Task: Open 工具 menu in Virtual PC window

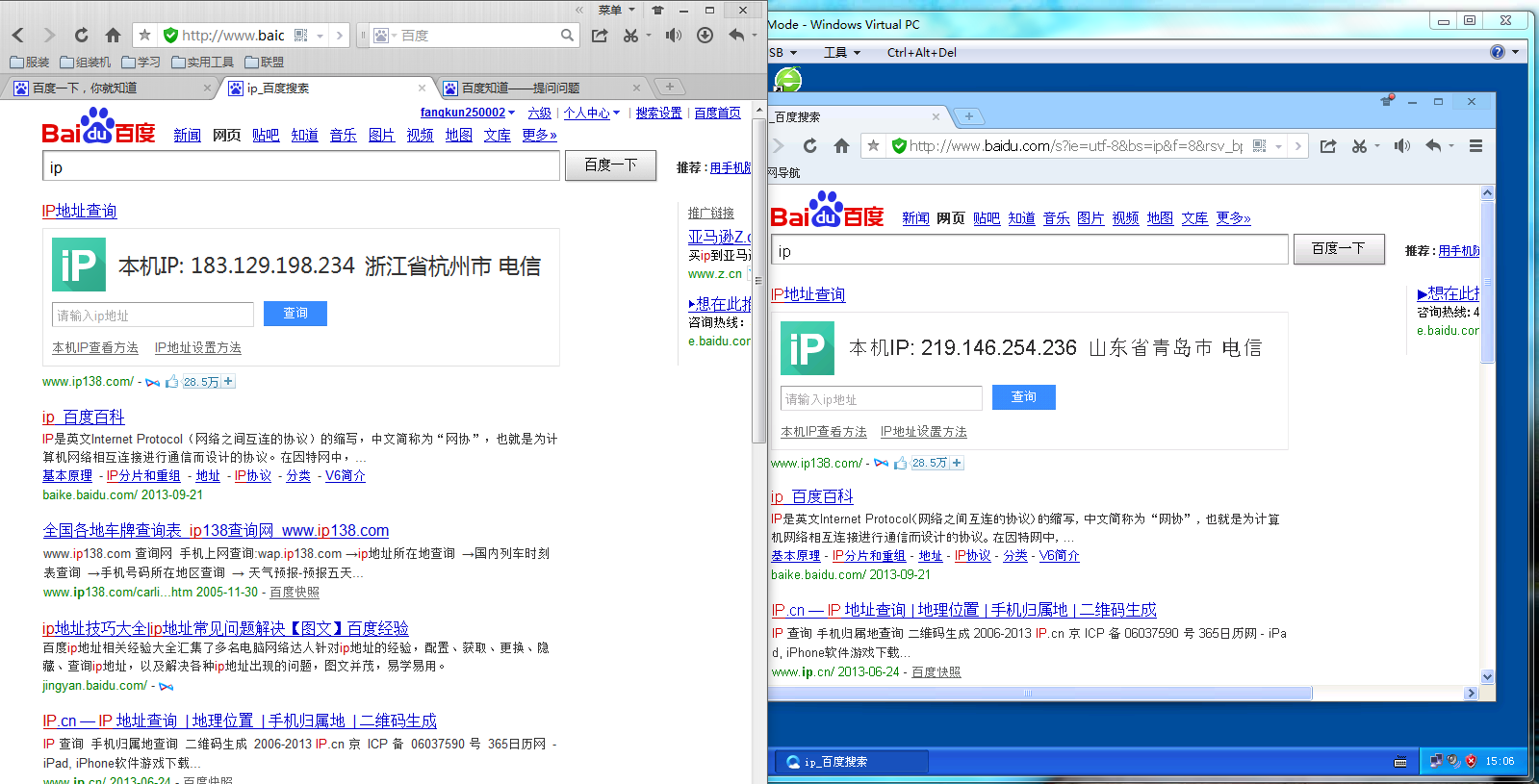Action: (x=842, y=52)
